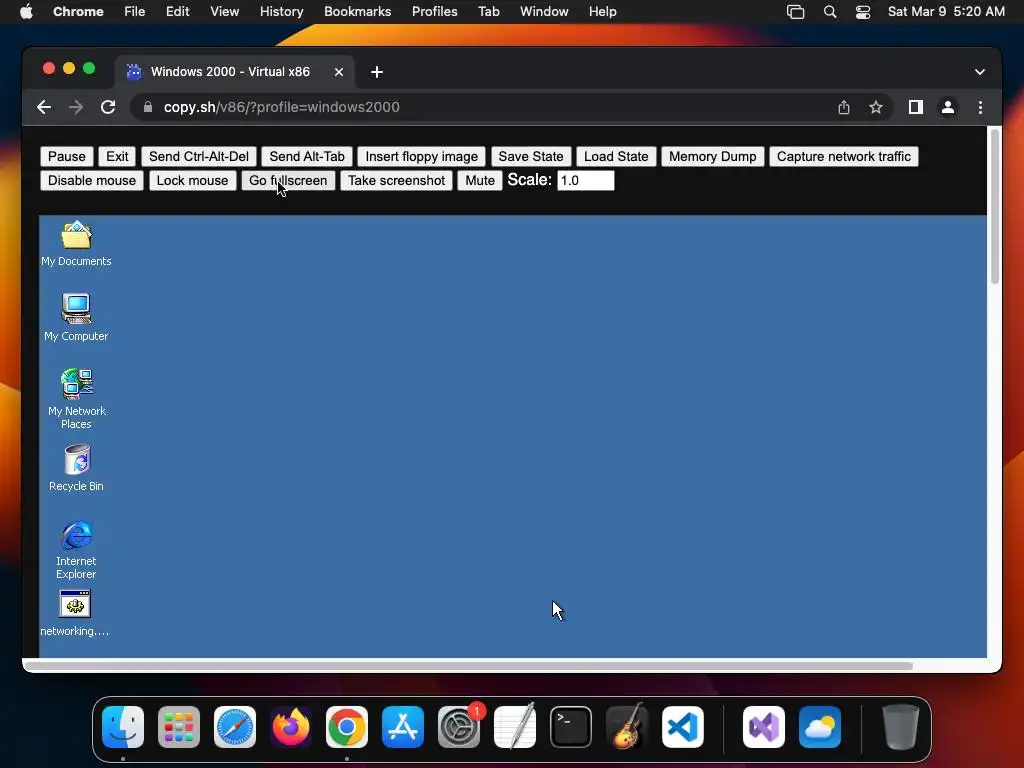This screenshot has height=768, width=1024.
Task: Click Capture network traffic
Action: [x=844, y=157]
